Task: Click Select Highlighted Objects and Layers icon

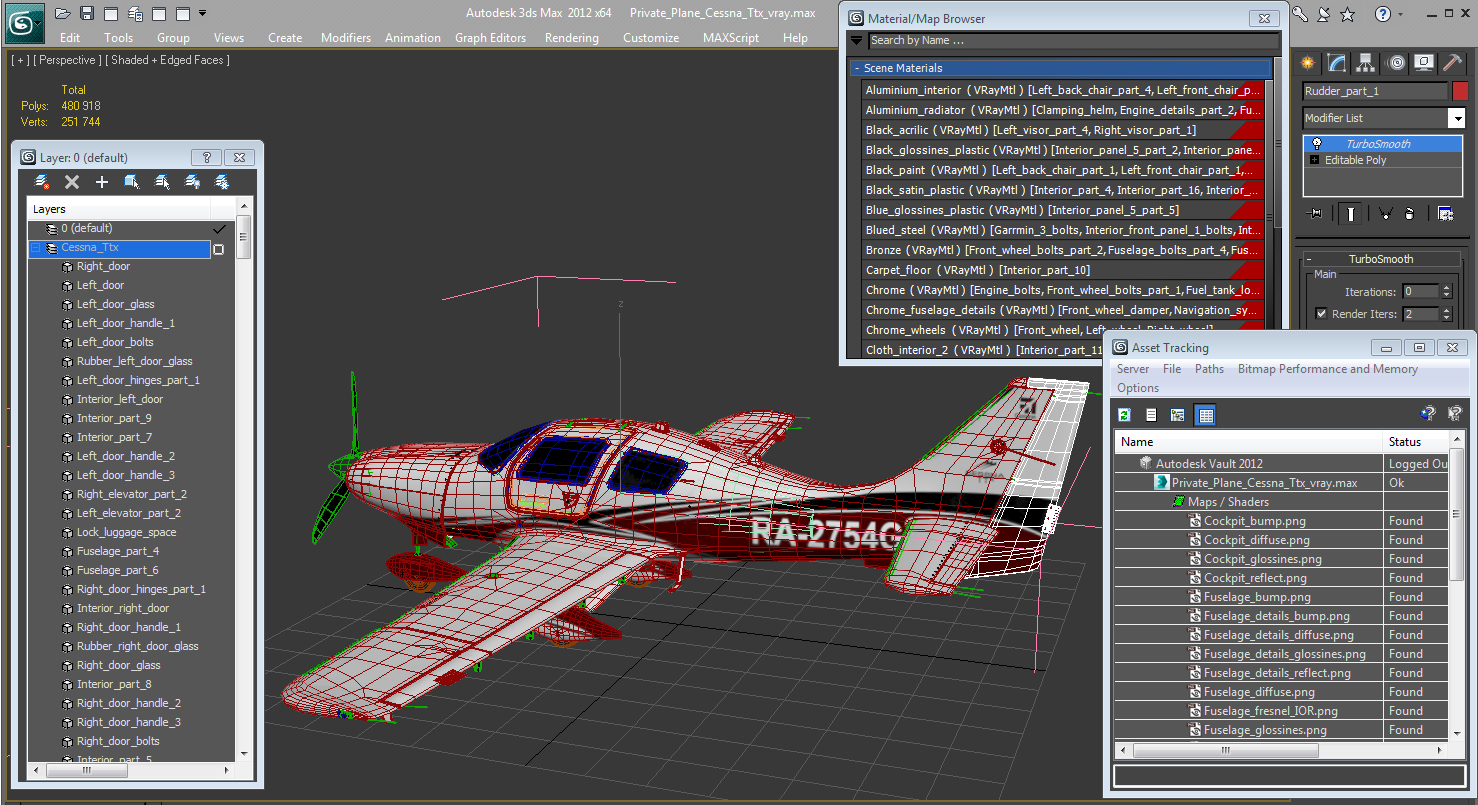Action: (131, 182)
